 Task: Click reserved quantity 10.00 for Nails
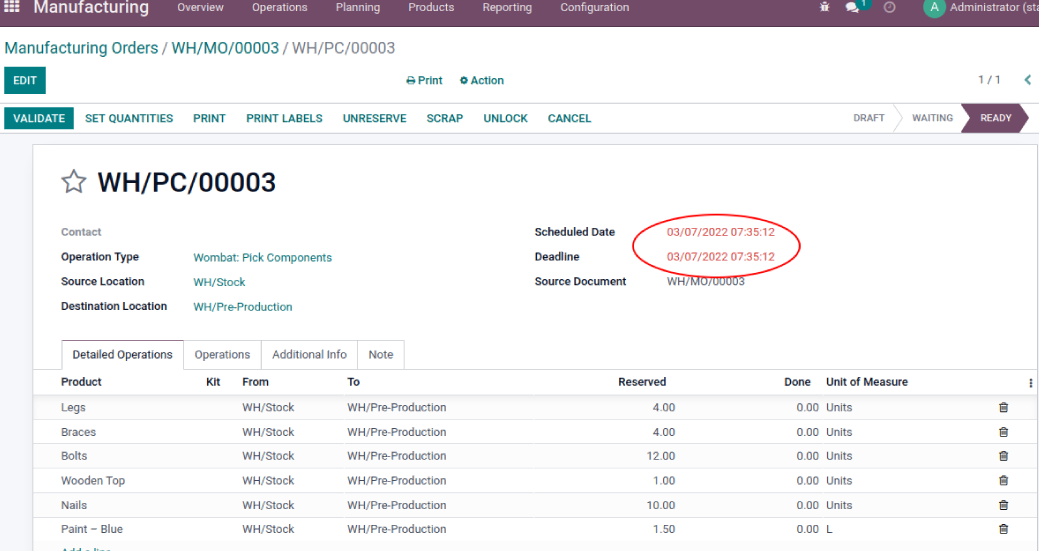tap(661, 505)
